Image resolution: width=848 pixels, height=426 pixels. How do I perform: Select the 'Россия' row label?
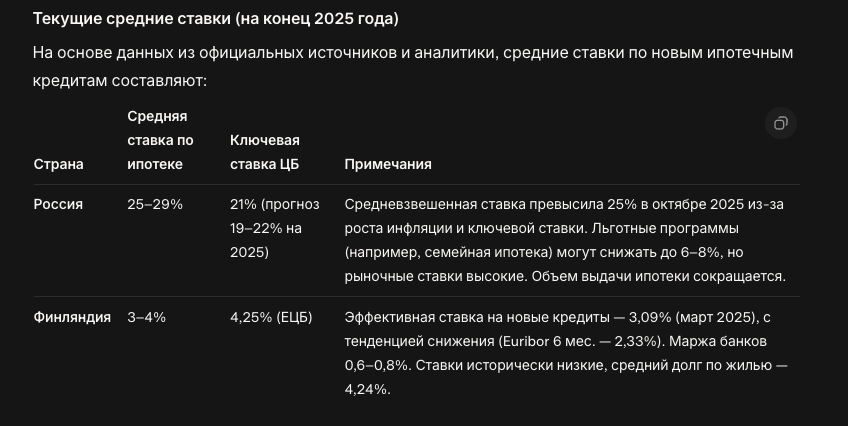(x=58, y=204)
